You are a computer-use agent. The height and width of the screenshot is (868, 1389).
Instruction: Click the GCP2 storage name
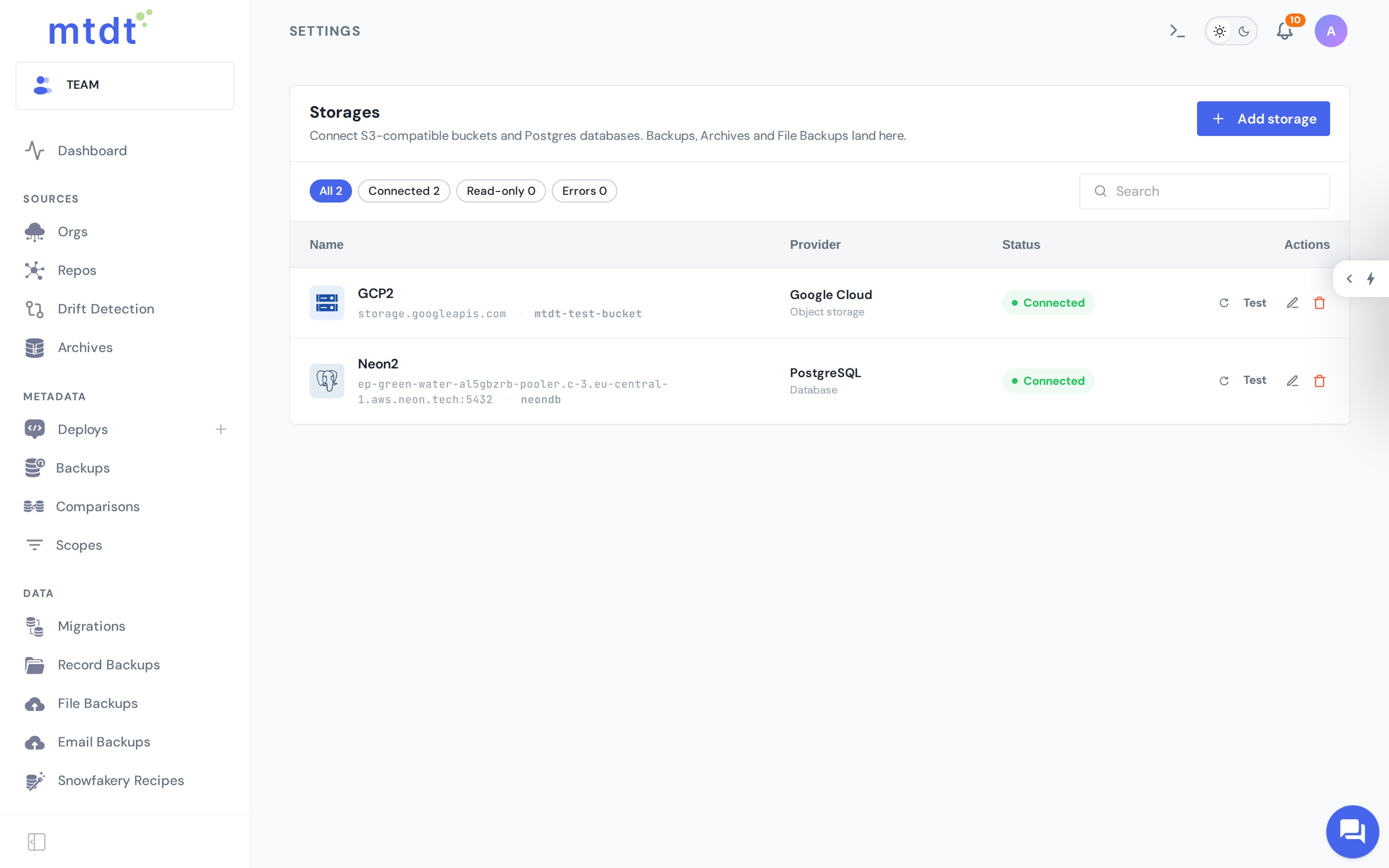tap(376, 293)
